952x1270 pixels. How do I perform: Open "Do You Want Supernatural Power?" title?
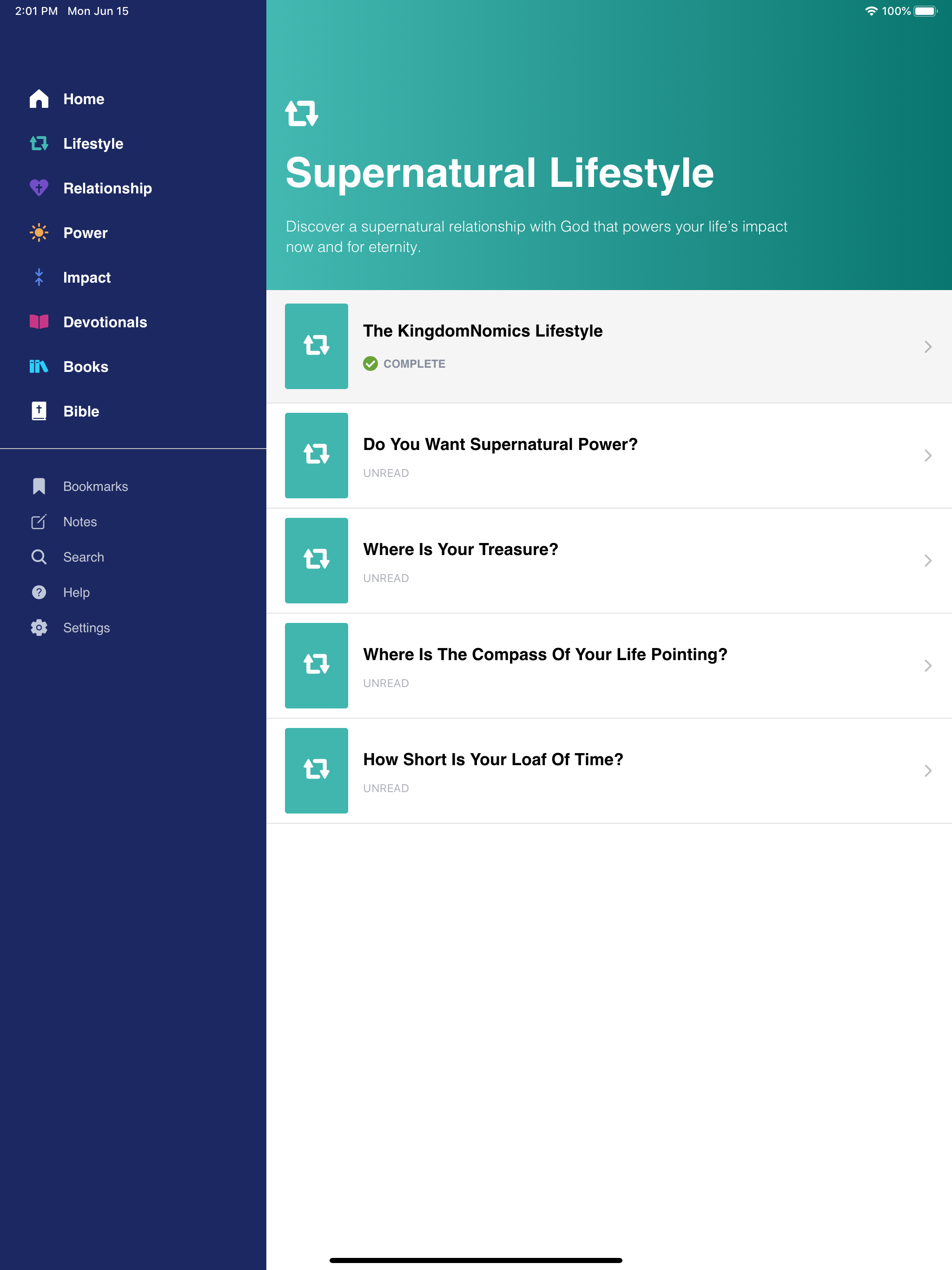[500, 444]
